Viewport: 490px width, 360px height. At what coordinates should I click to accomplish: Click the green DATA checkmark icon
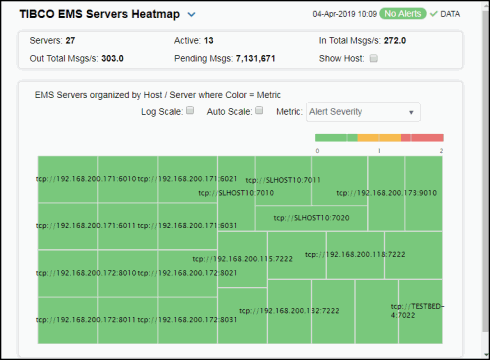pos(433,14)
